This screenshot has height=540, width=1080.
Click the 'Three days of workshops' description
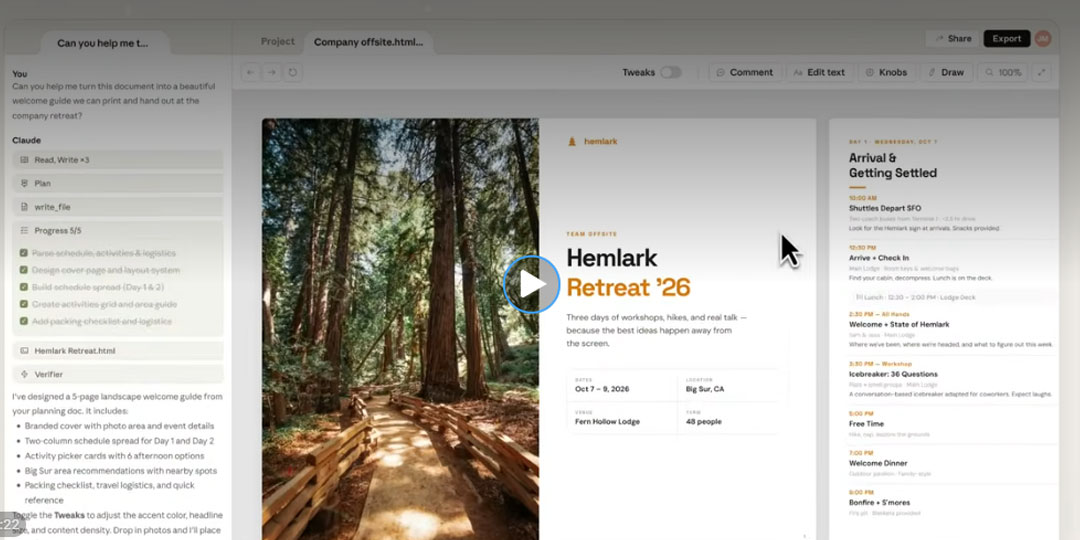coord(656,330)
